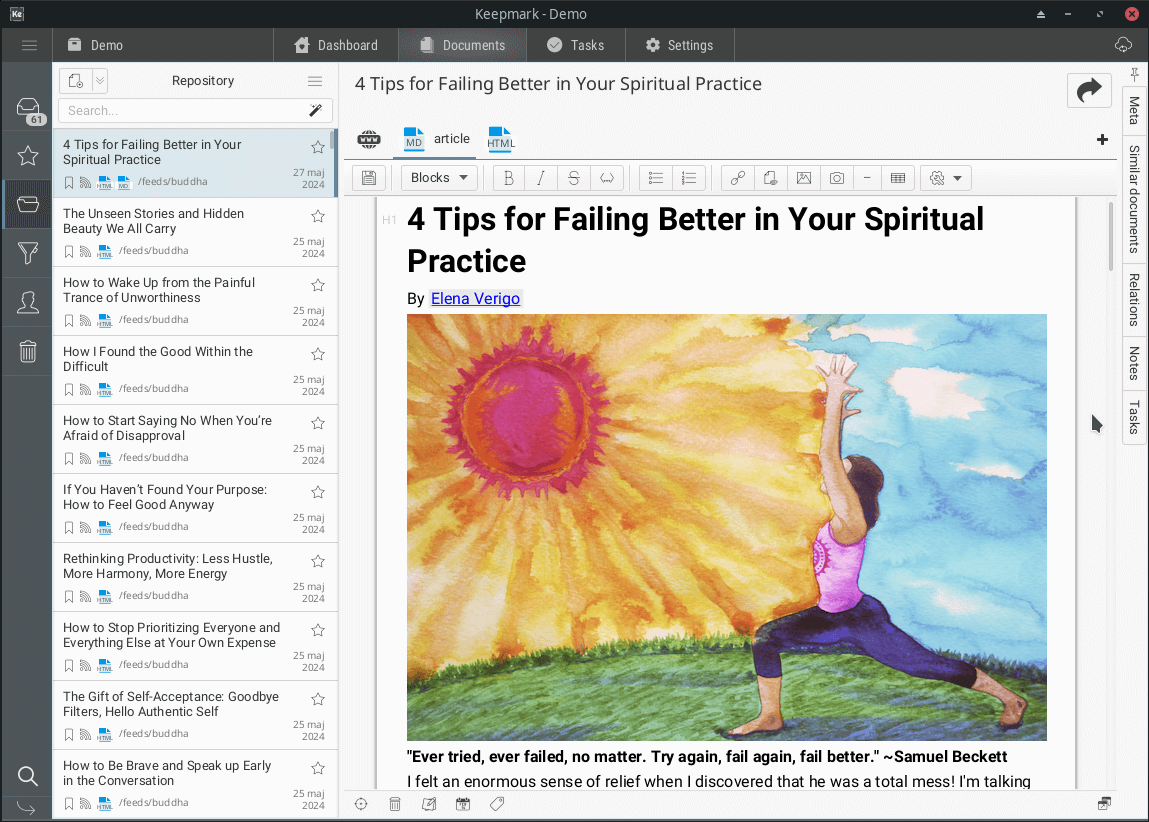Image resolution: width=1149 pixels, height=822 pixels.
Task: Click the share arrow button
Action: point(1088,90)
